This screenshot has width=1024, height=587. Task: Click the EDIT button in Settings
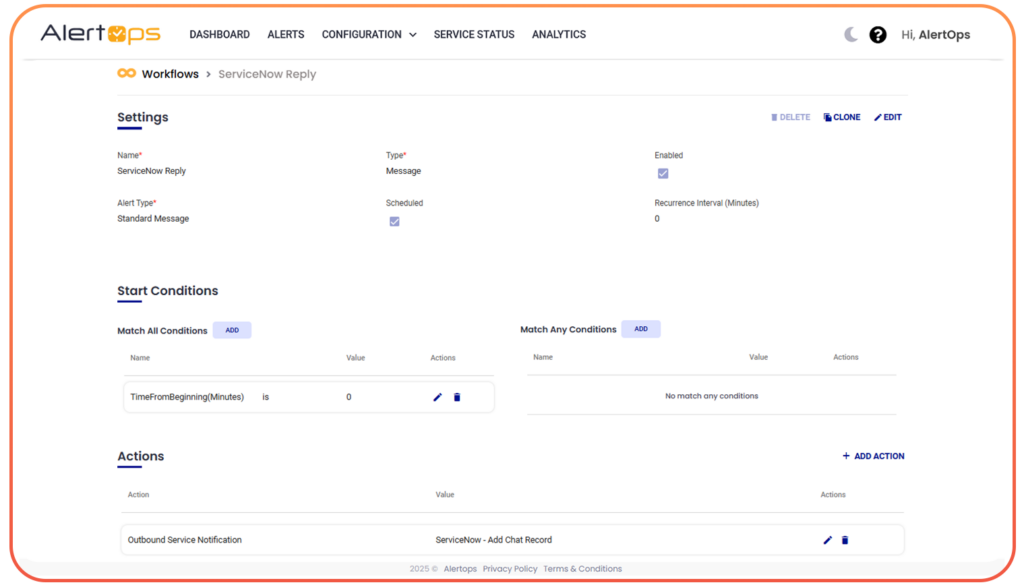887,116
